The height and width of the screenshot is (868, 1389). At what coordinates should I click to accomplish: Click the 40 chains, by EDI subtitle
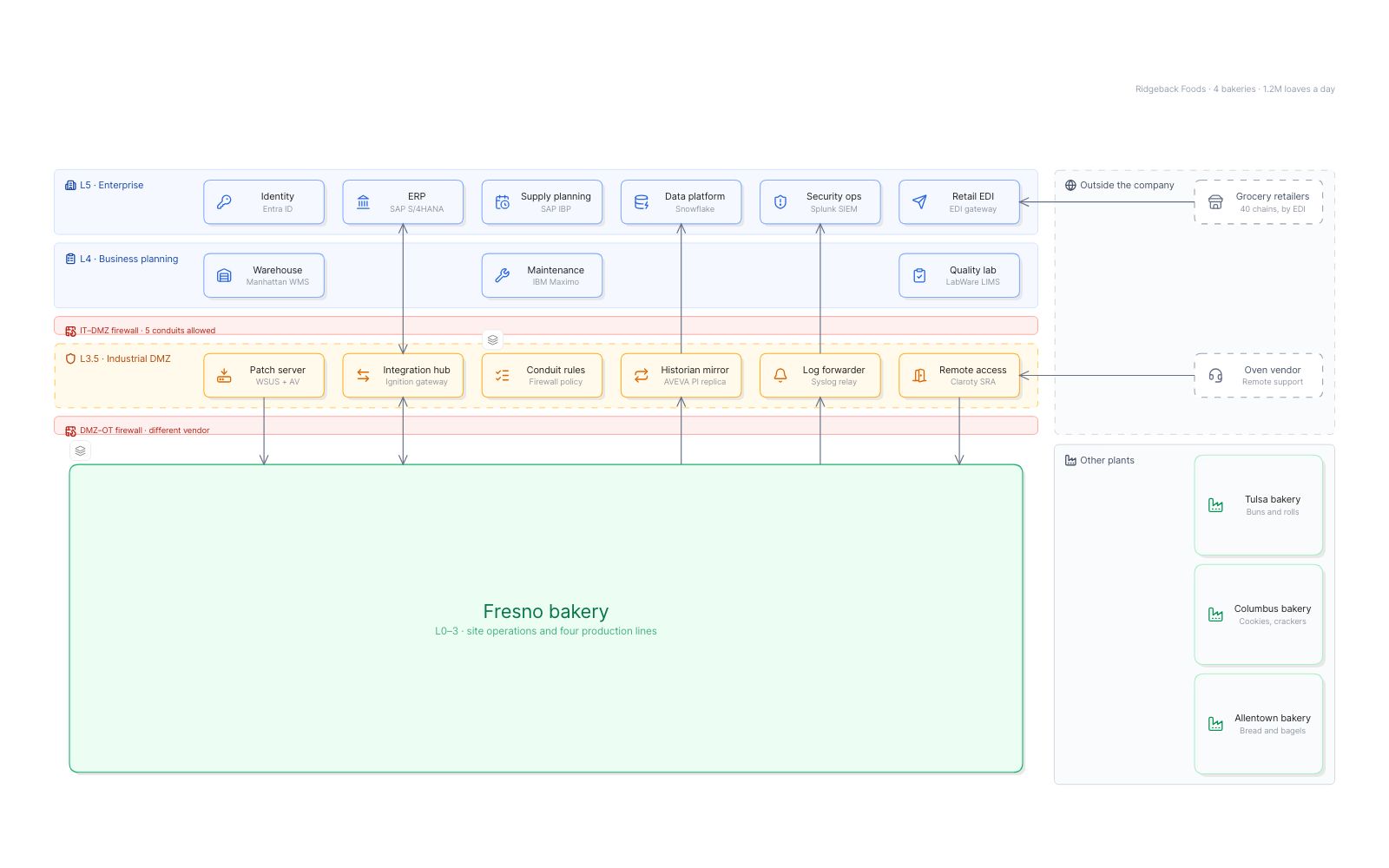1273,209
